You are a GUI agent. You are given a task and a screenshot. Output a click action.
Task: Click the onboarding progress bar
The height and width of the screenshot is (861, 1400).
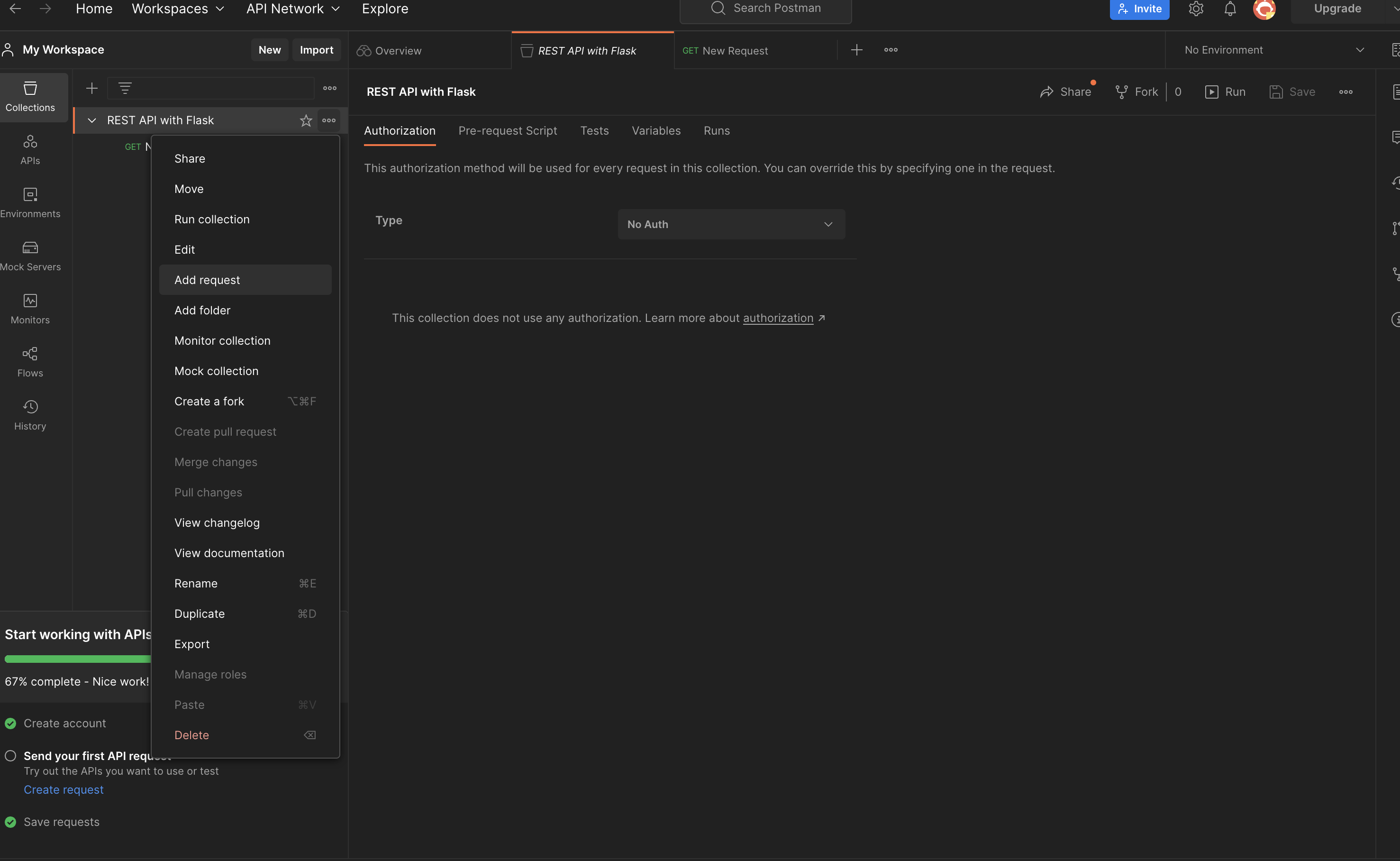(x=77, y=659)
